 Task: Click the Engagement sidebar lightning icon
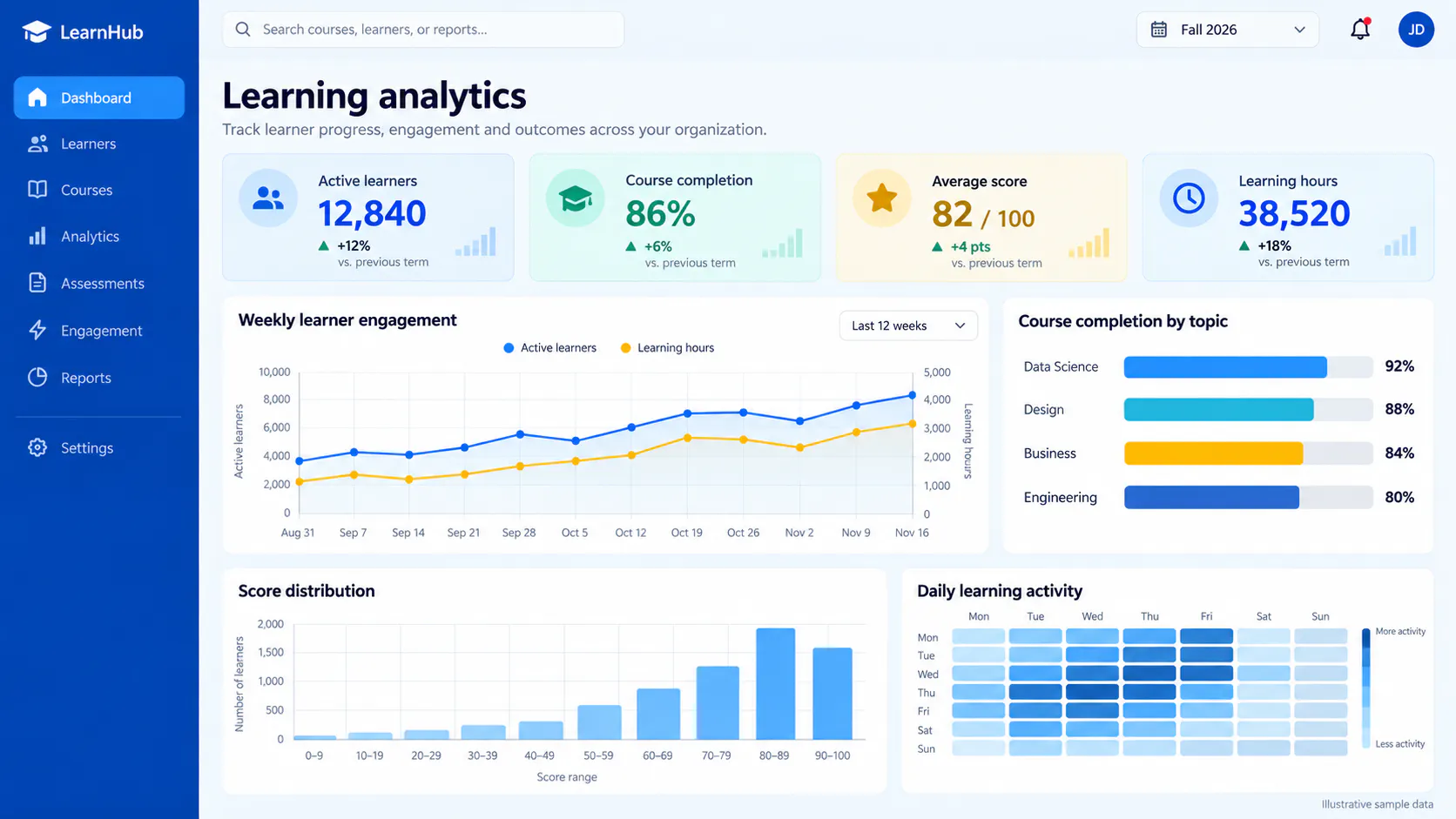click(37, 330)
